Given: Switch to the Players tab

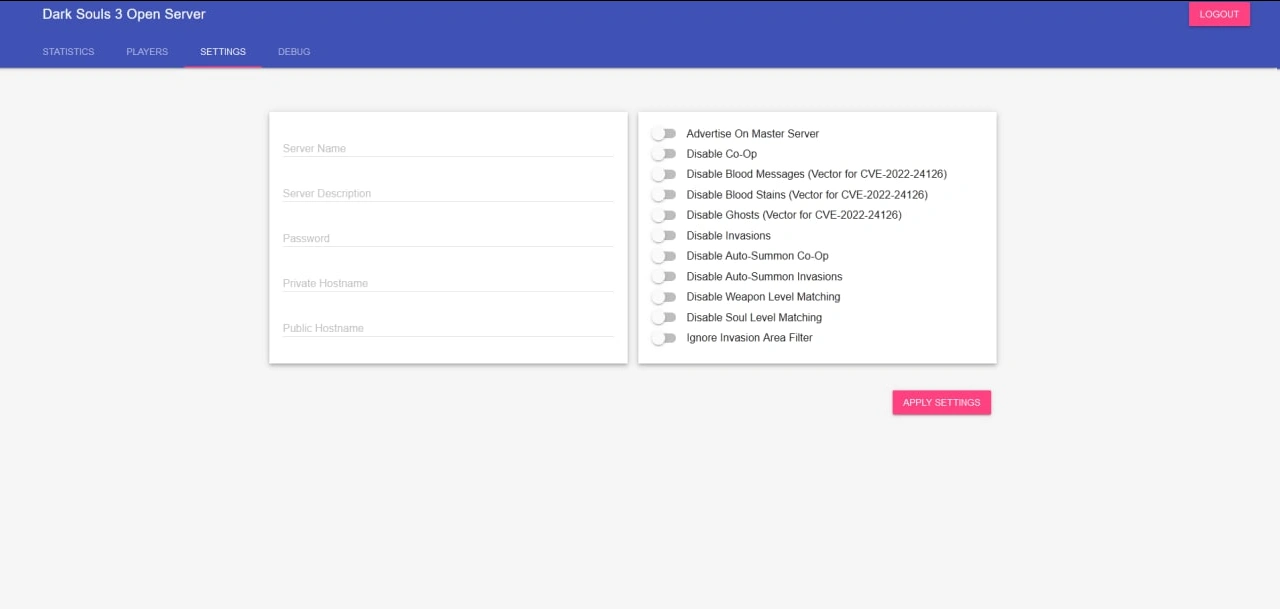Looking at the screenshot, I should tap(147, 52).
